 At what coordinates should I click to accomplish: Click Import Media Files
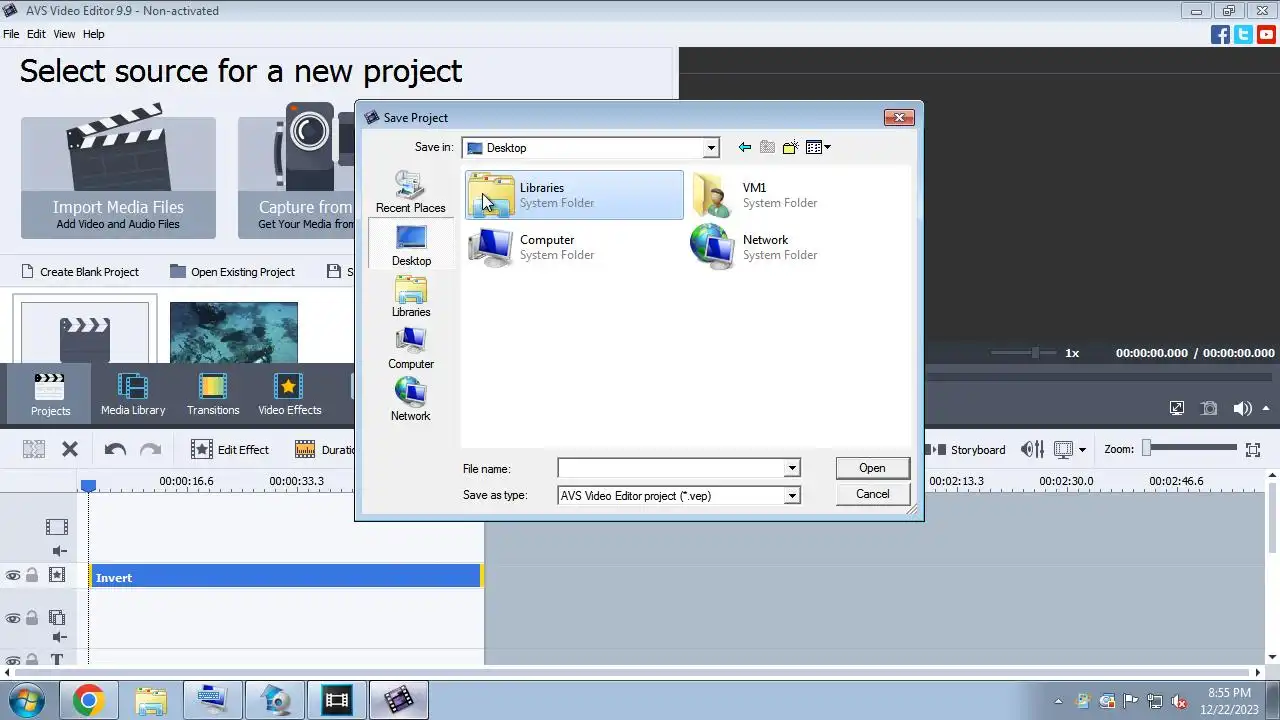[x=118, y=177]
